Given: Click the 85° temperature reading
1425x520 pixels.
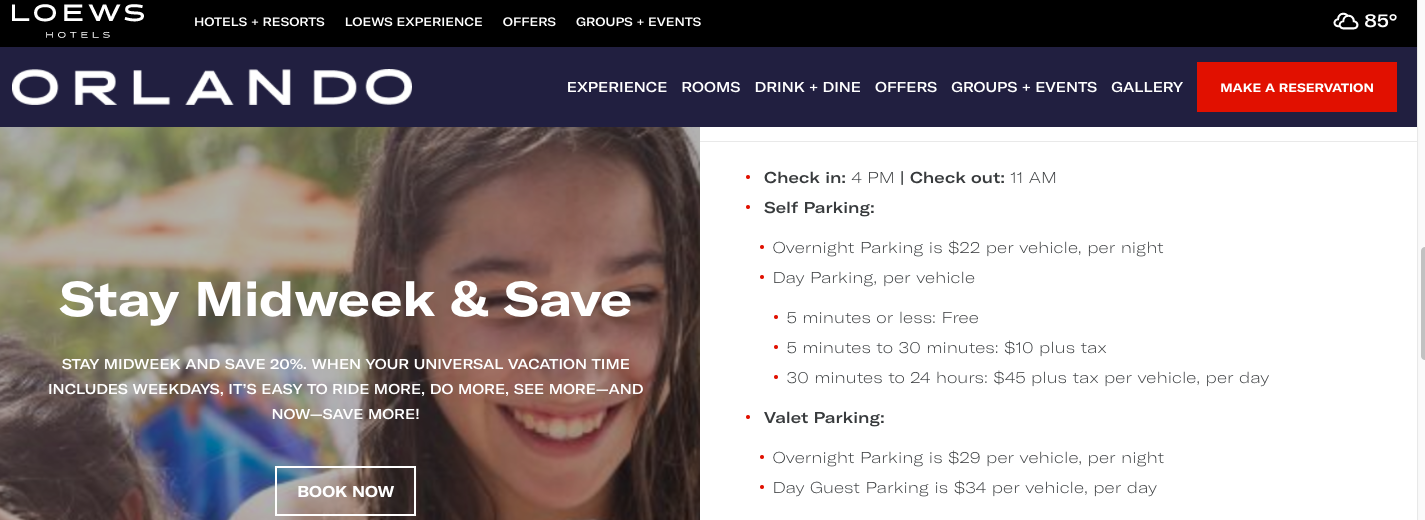Looking at the screenshot, I should 1380,21.
